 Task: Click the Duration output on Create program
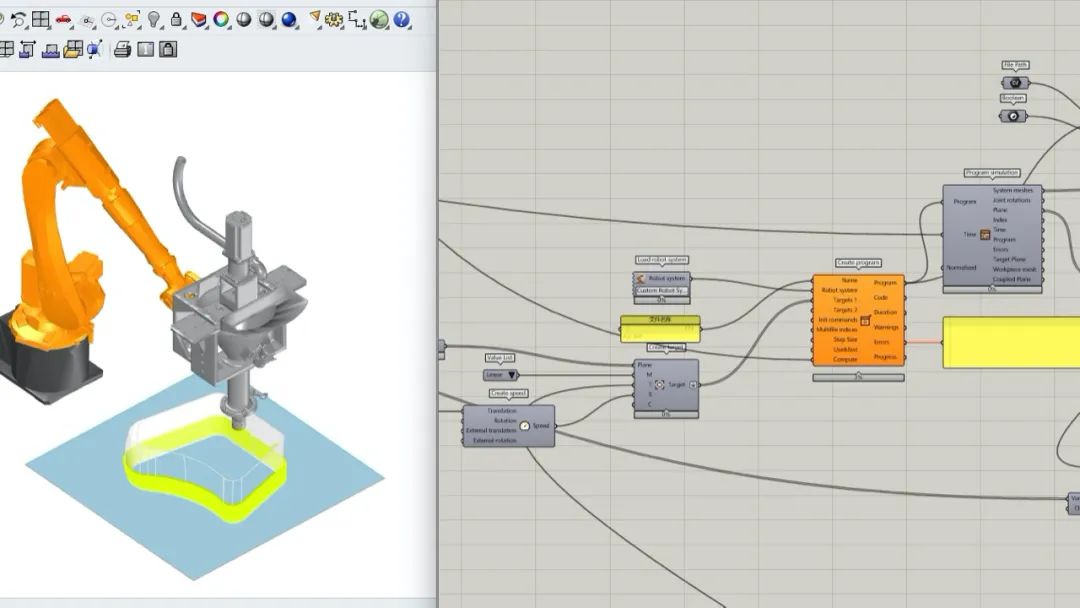click(885, 312)
